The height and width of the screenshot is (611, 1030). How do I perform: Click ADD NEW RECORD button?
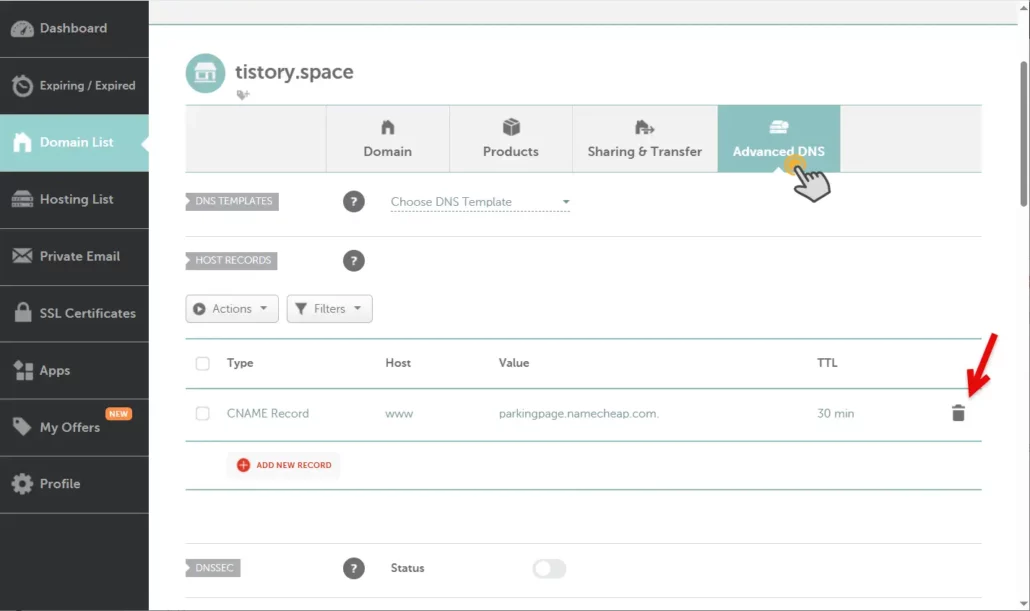[284, 465]
